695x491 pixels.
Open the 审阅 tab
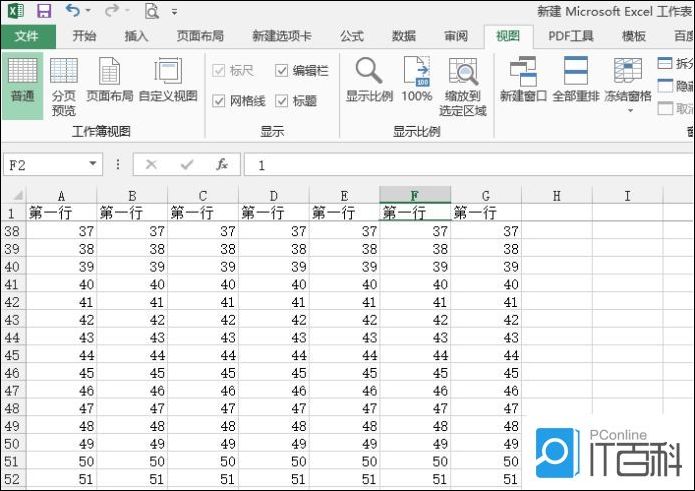[456, 36]
